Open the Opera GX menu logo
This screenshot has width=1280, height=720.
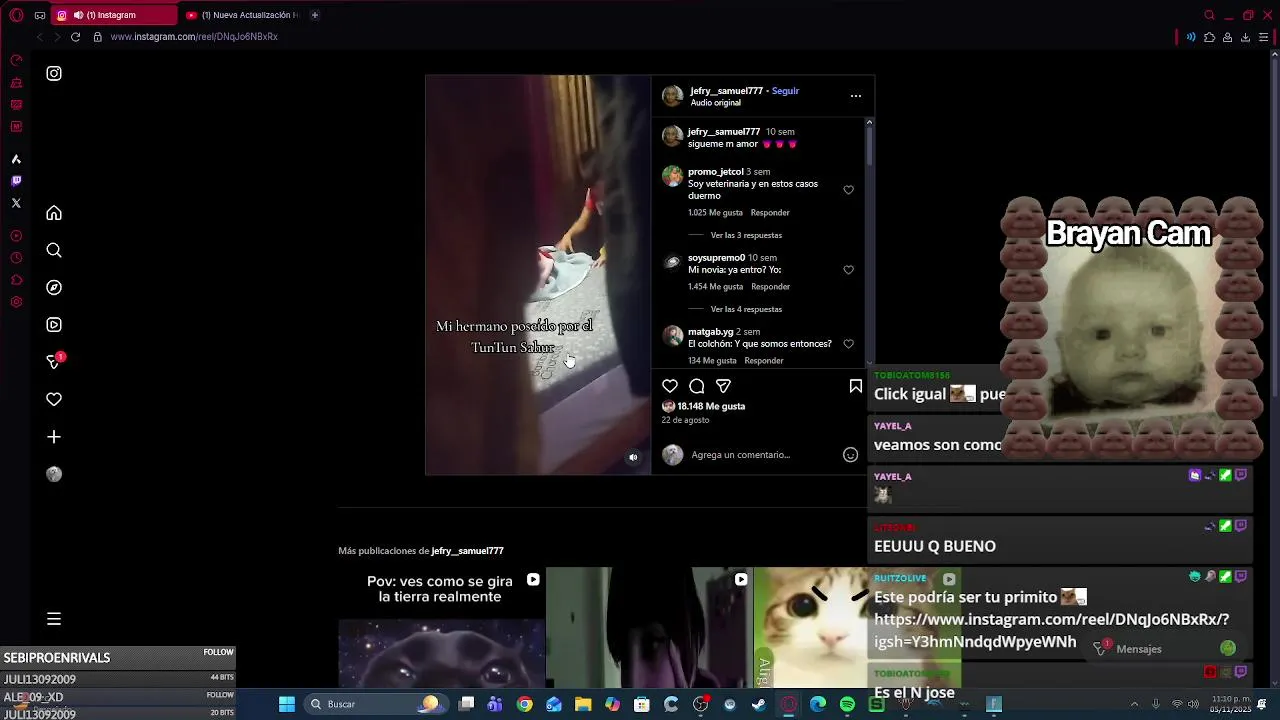[x=16, y=15]
